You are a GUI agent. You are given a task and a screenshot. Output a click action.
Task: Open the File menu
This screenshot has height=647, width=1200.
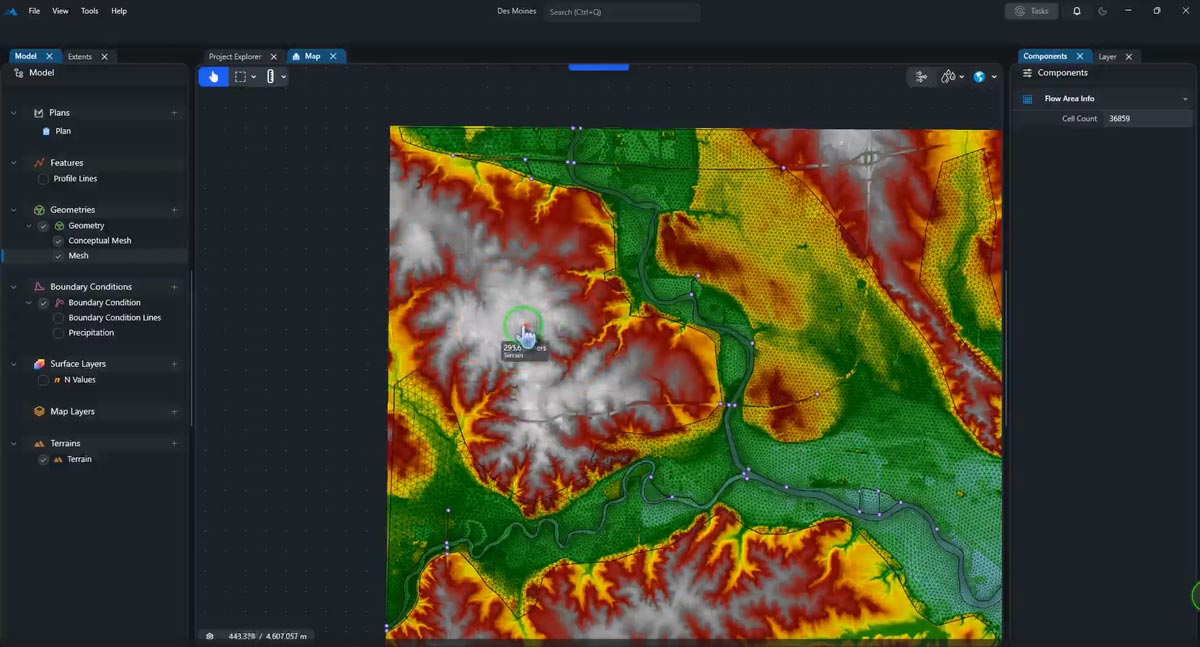[34, 11]
